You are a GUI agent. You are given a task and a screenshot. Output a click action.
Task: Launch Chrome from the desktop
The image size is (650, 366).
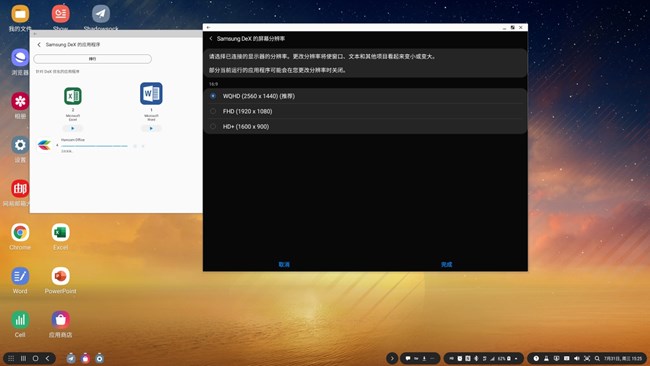pyautogui.click(x=20, y=233)
